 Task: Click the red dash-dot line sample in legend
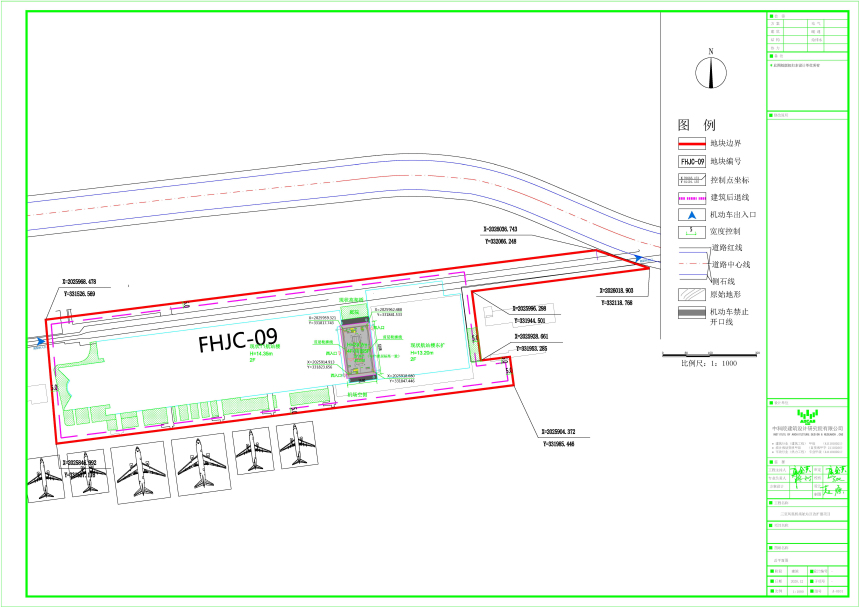click(695, 264)
